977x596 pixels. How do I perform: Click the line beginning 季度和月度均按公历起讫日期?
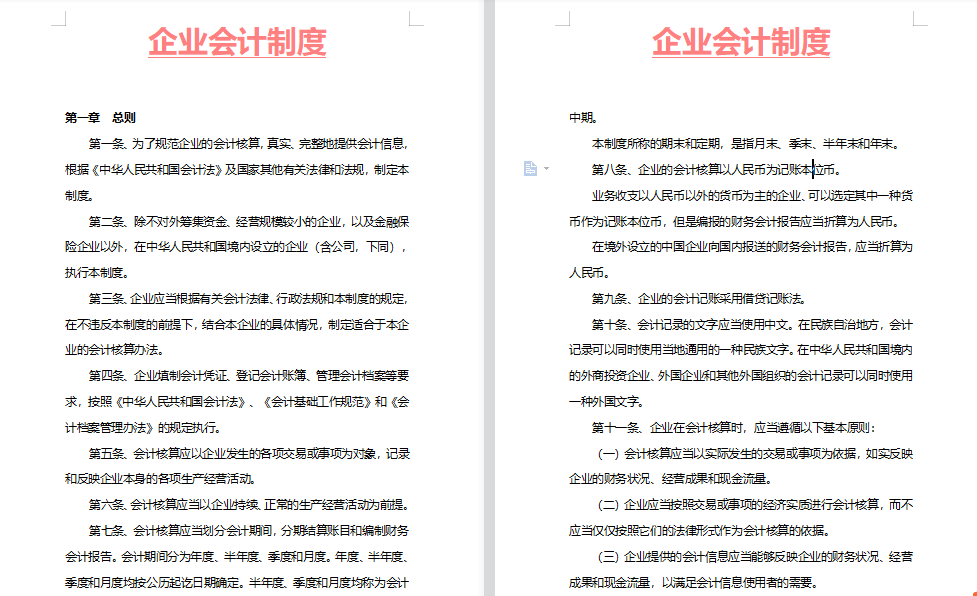237,583
